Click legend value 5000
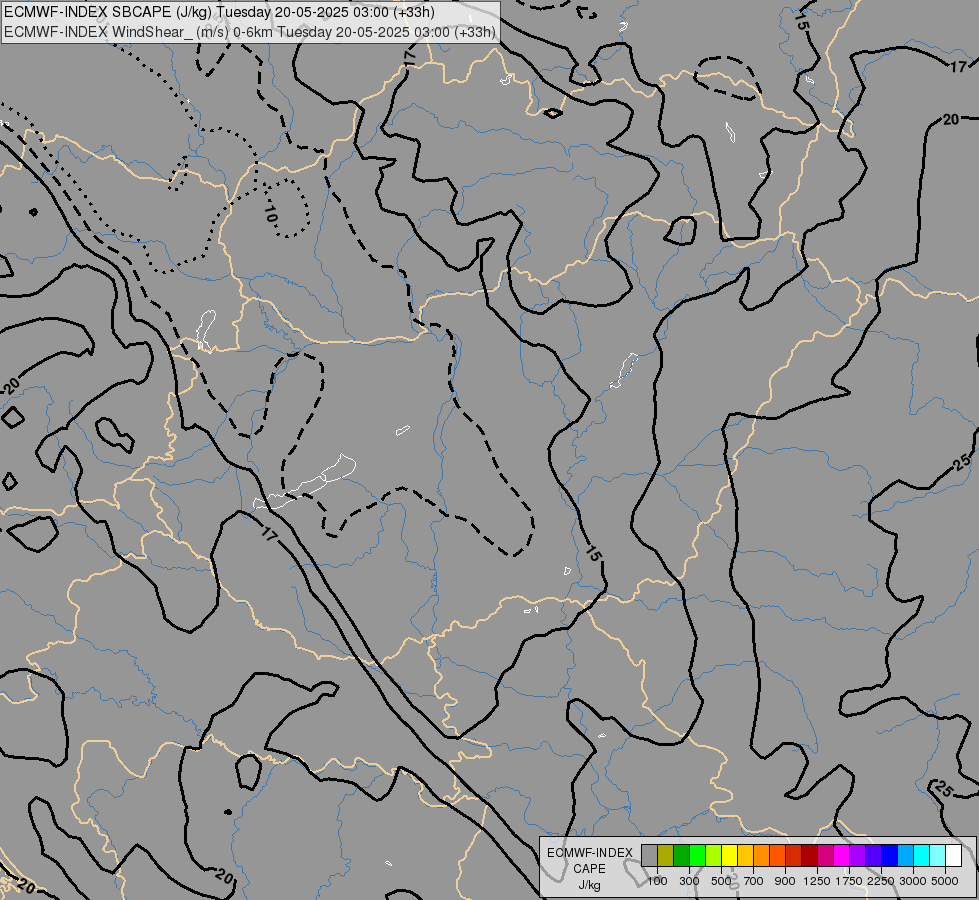The image size is (979, 900). click(x=945, y=881)
